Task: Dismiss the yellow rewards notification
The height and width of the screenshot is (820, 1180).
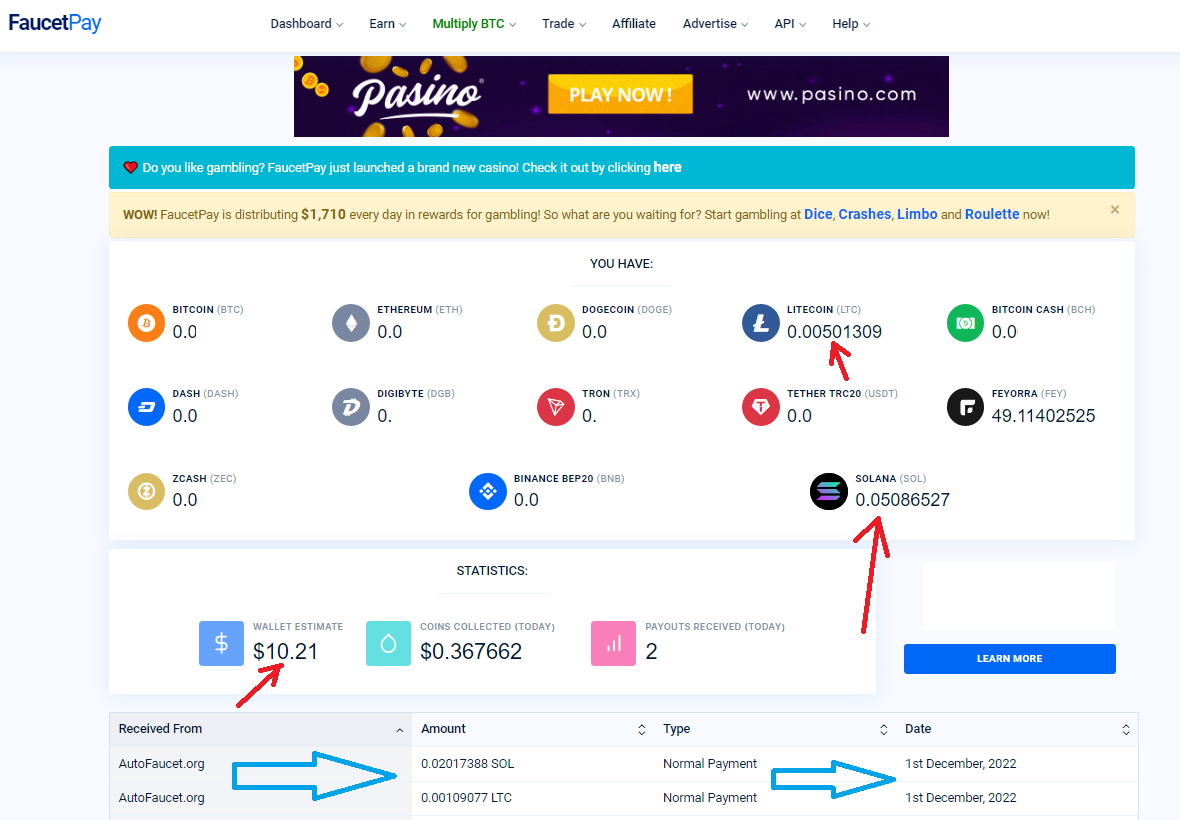Action: coord(1115,210)
